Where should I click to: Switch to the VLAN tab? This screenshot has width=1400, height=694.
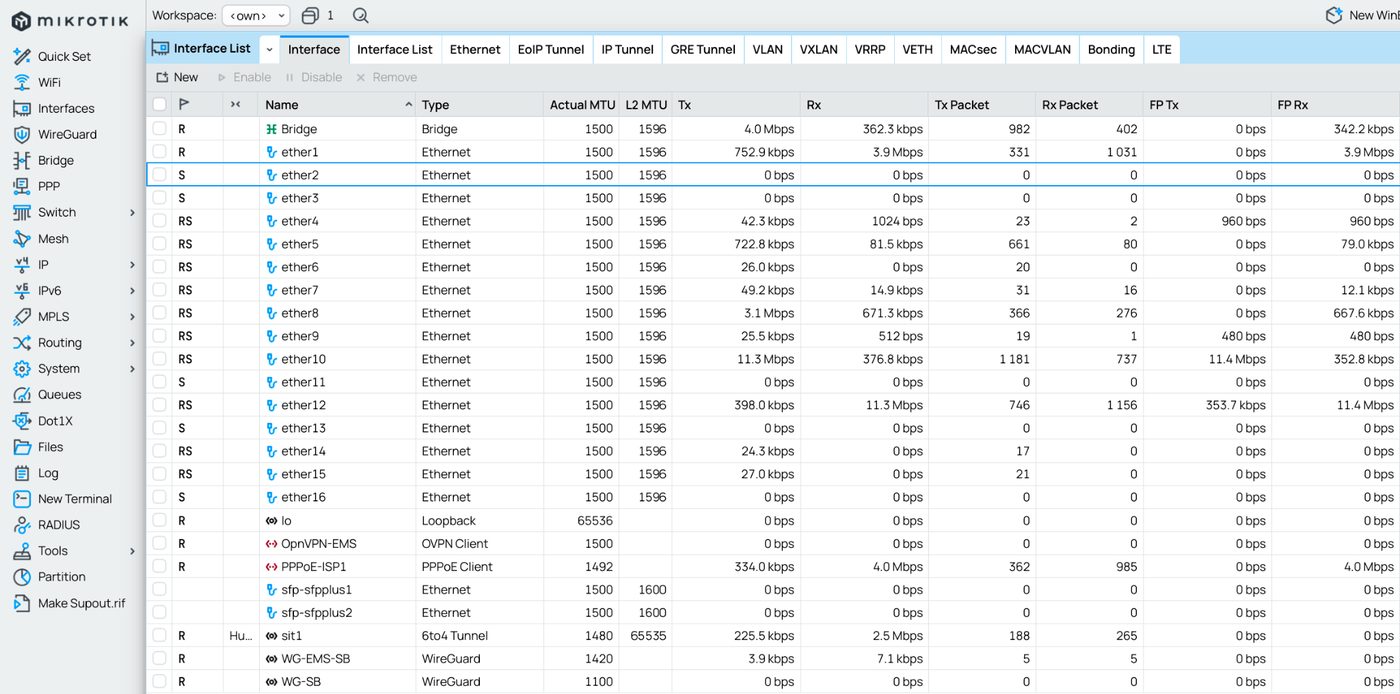point(767,49)
